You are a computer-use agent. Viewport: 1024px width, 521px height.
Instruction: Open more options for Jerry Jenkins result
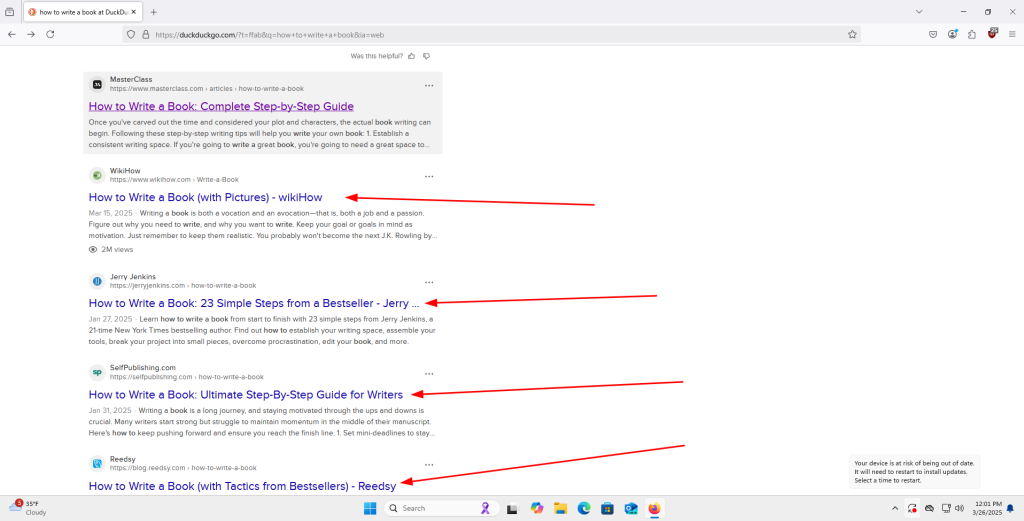pyautogui.click(x=429, y=283)
